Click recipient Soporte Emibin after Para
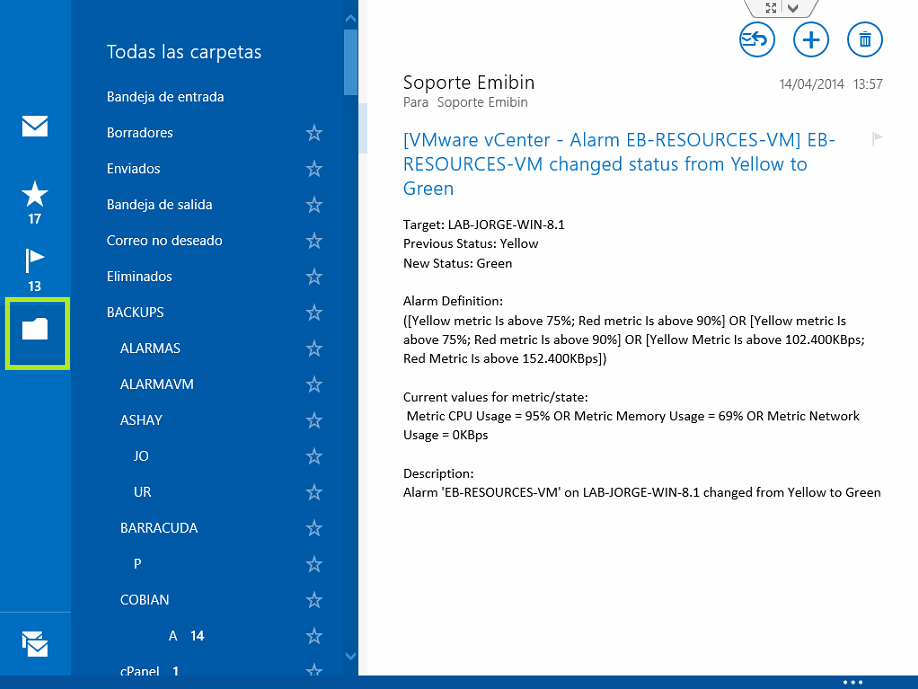Screen dimensions: 918x689 [482, 102]
